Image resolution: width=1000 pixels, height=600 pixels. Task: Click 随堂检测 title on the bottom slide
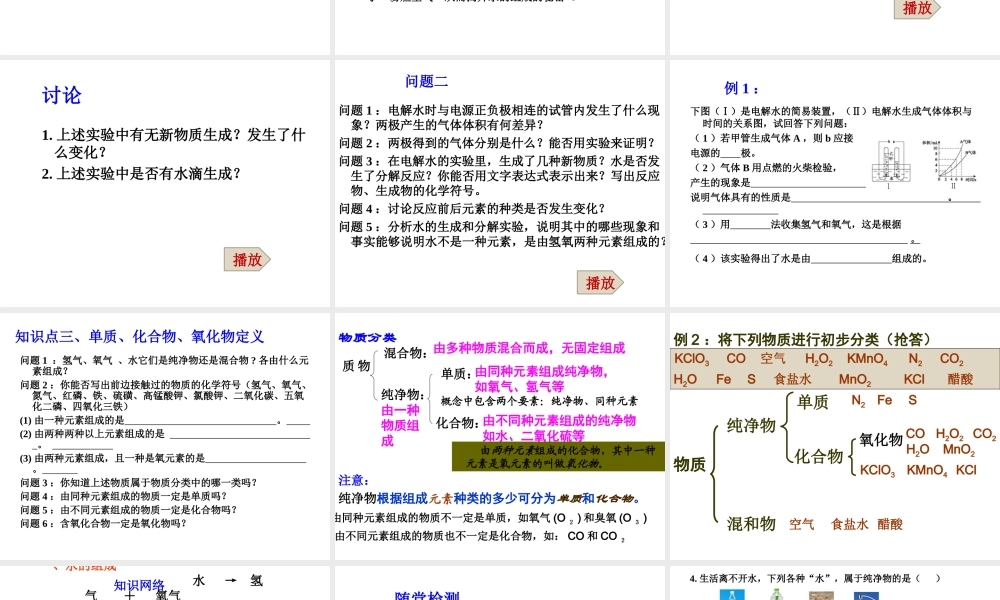427,596
